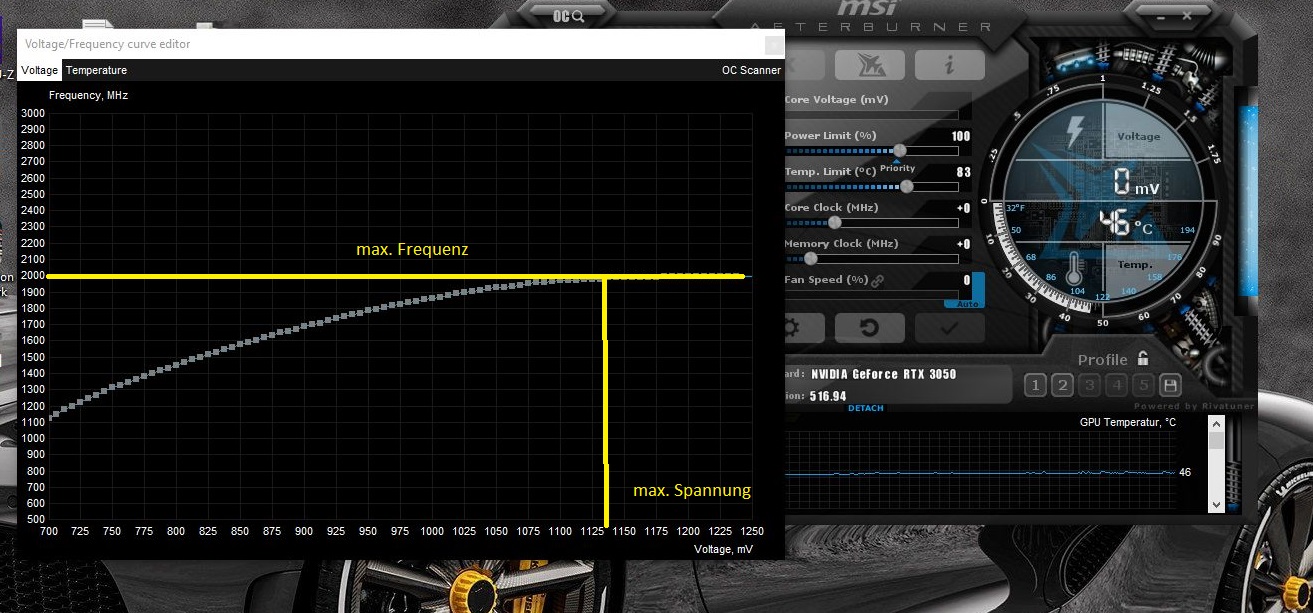
Task: Close the Afterburner window with X
Action: click(x=1187, y=15)
